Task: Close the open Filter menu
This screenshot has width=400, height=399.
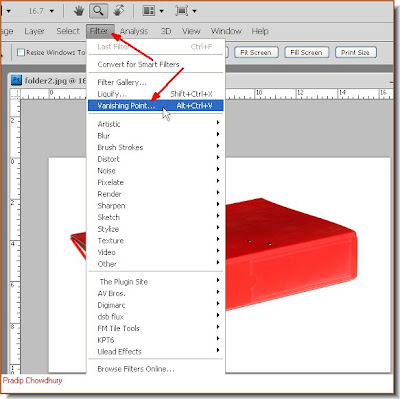Action: (100, 31)
